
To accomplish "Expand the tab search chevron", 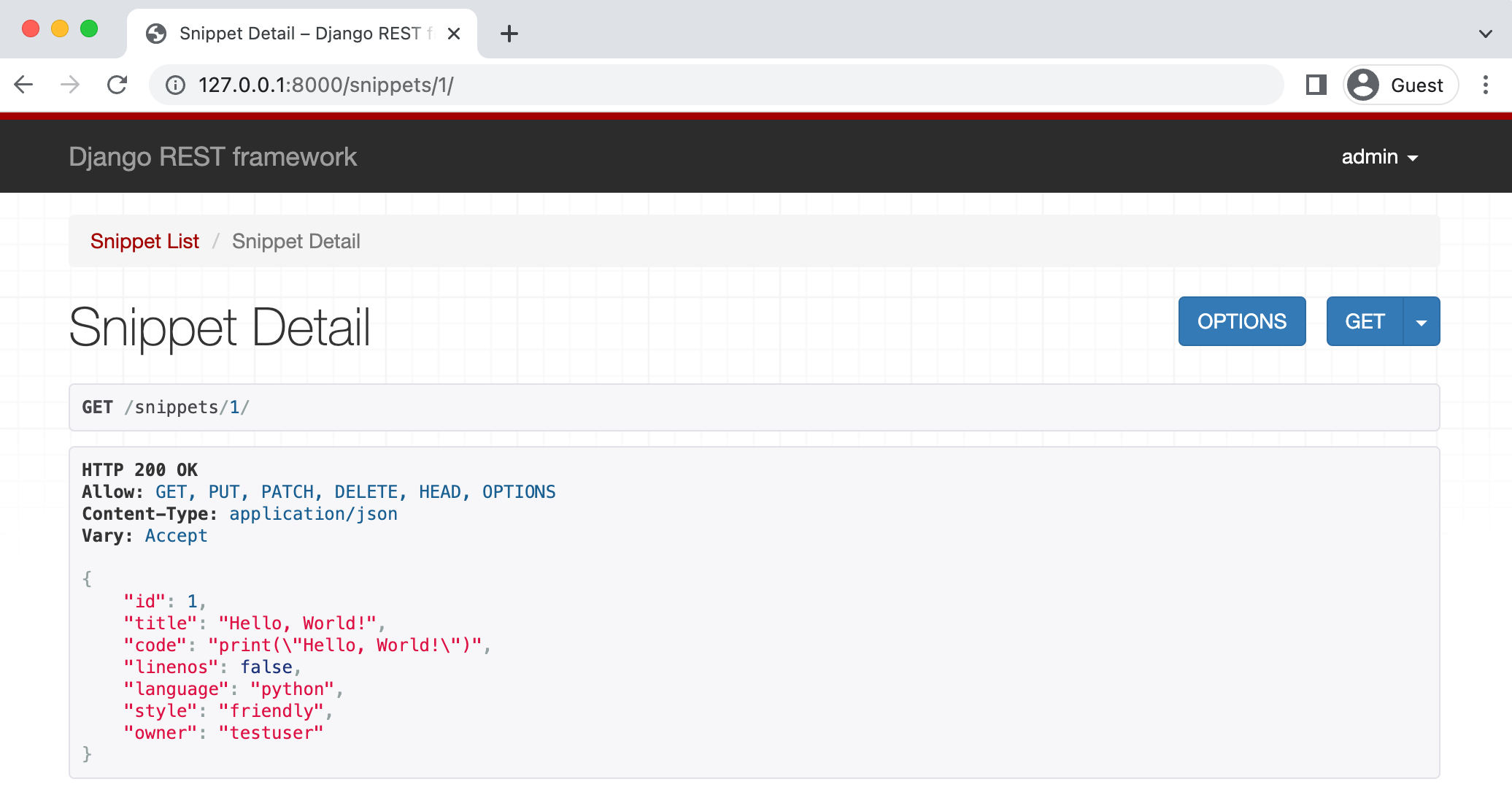I will [x=1485, y=34].
